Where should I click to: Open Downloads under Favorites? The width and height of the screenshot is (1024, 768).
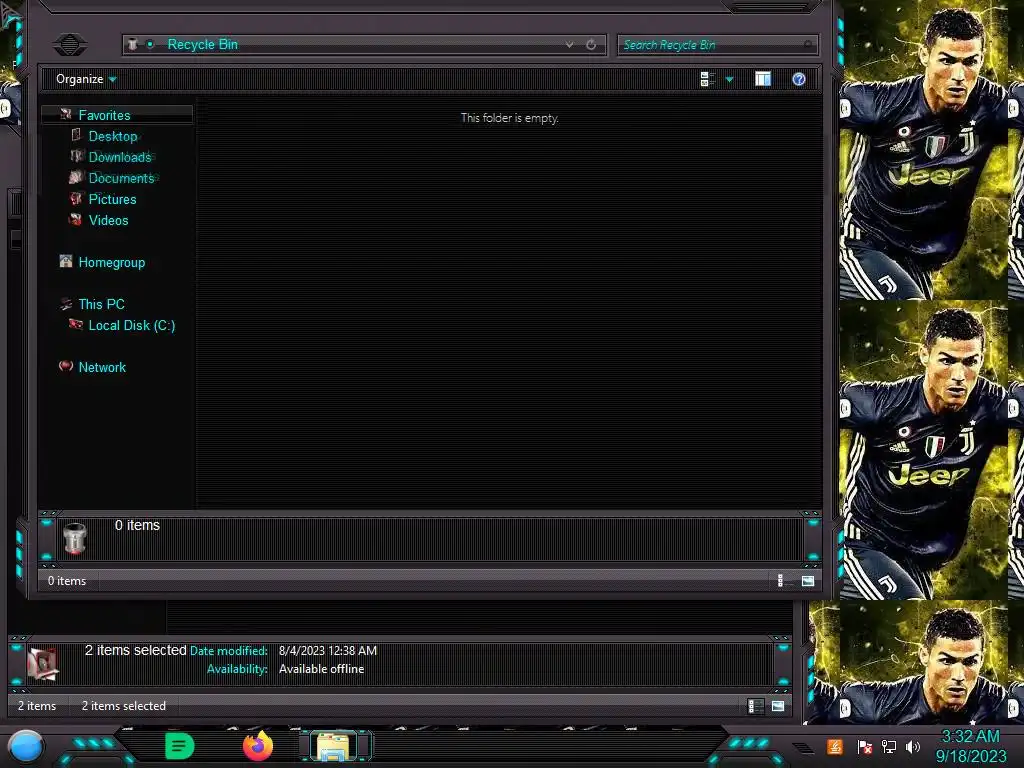pyautogui.click(x=120, y=157)
